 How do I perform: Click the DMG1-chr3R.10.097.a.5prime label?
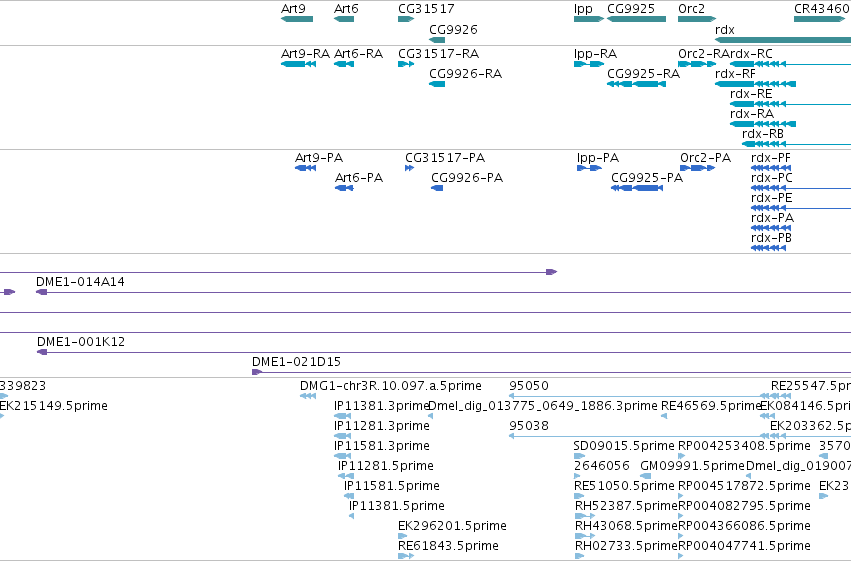[x=391, y=386]
